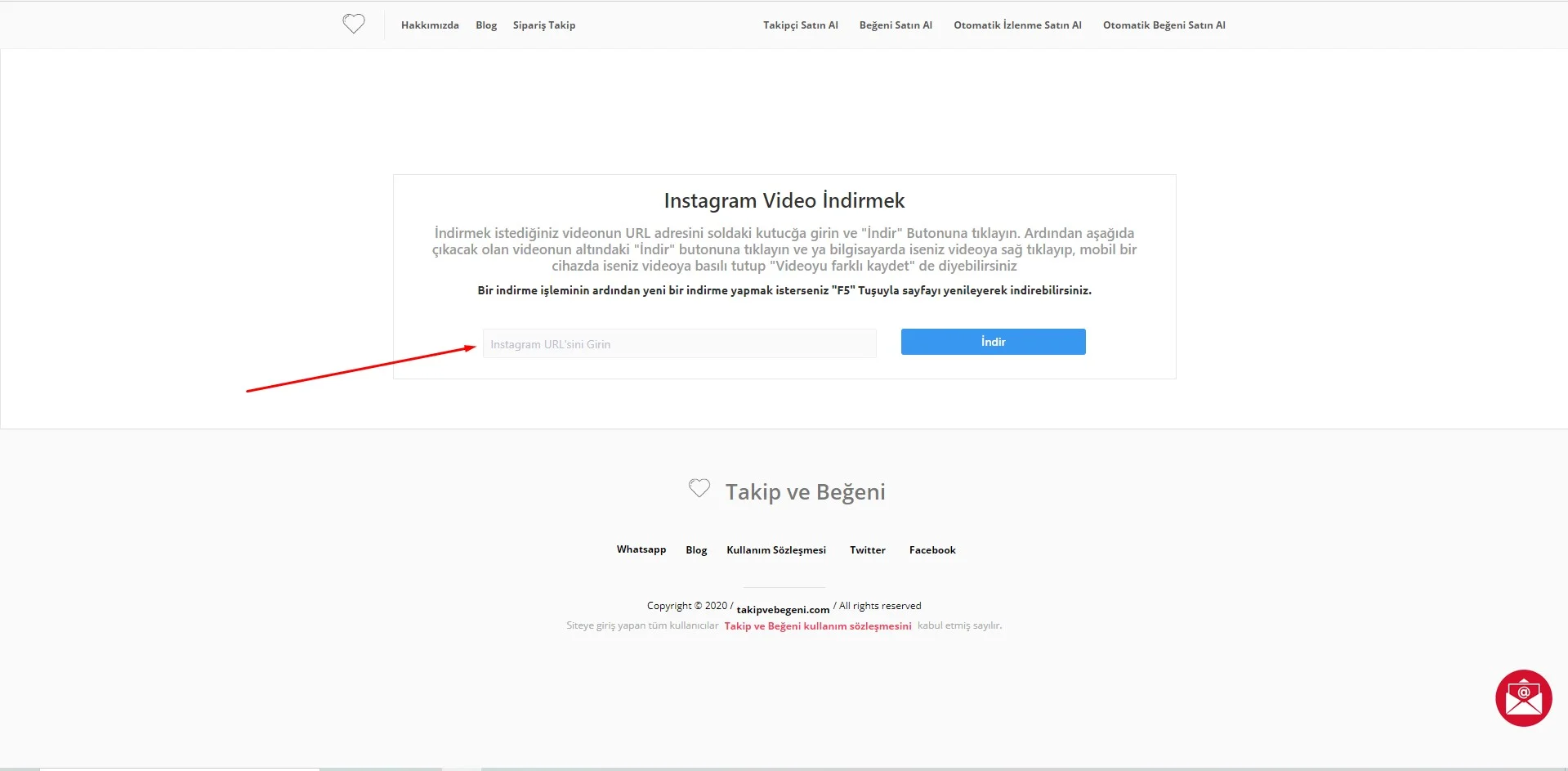Click the Instagram Video İndirmek heading
The image size is (1568, 771).
(784, 200)
